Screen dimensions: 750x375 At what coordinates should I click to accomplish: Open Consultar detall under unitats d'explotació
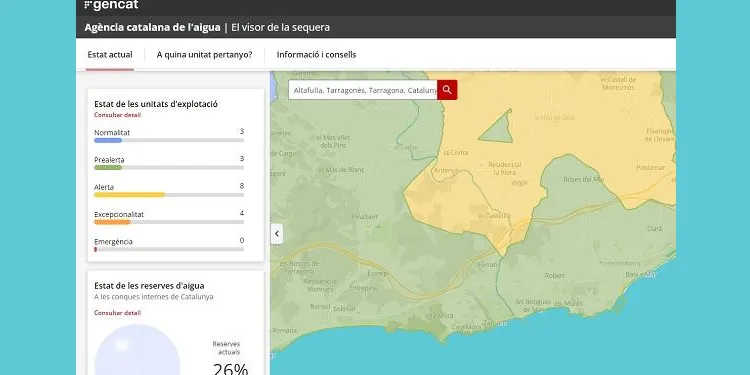[118, 115]
